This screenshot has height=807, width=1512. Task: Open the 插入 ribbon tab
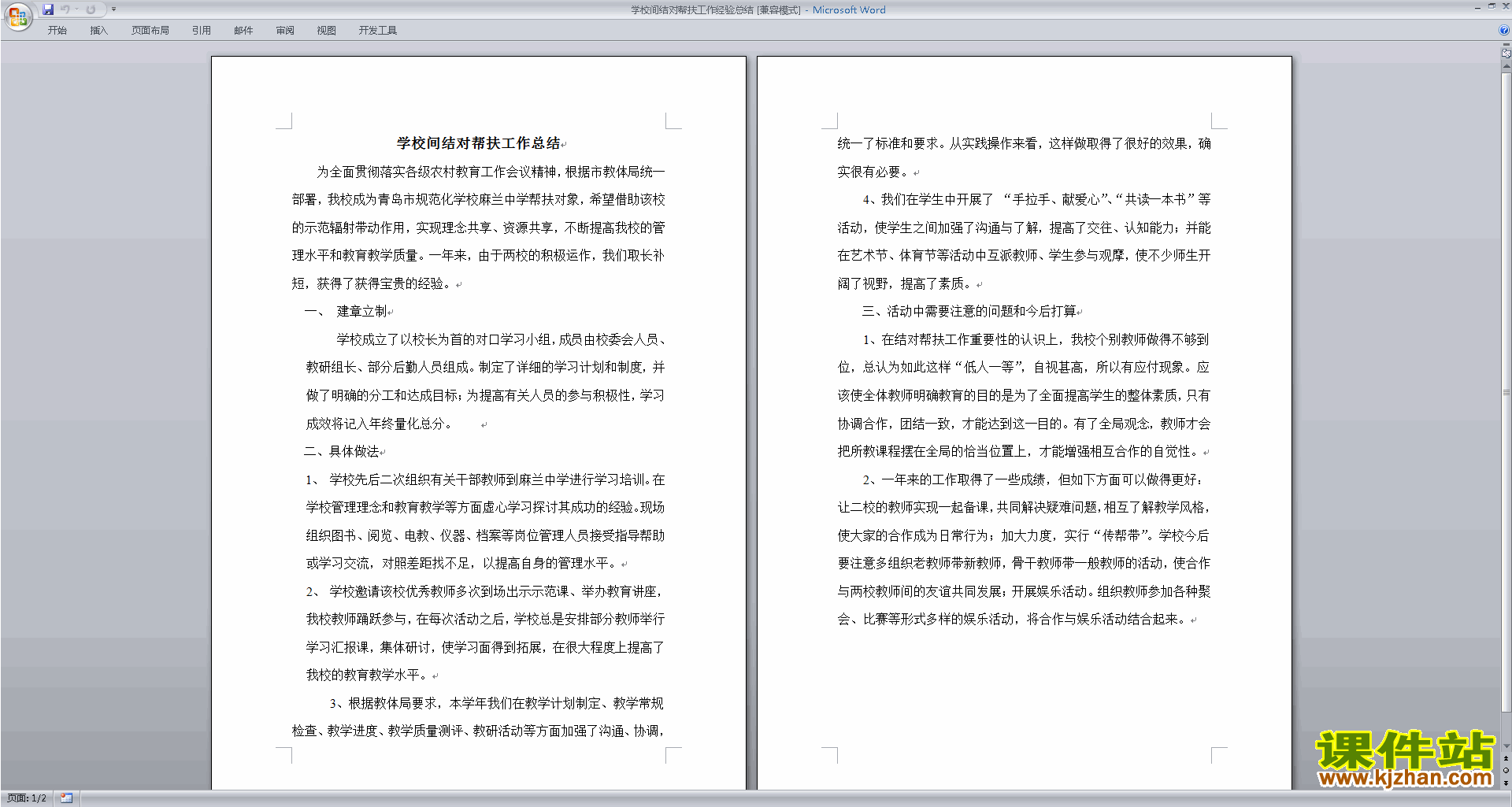(98, 31)
